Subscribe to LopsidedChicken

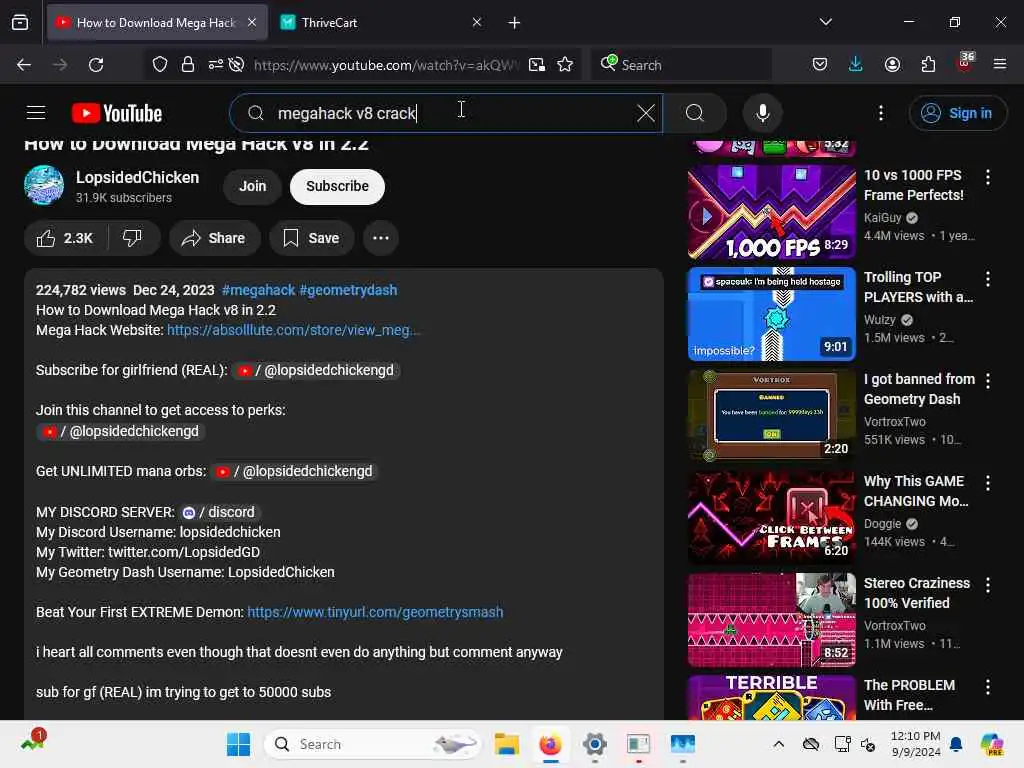coord(337,186)
